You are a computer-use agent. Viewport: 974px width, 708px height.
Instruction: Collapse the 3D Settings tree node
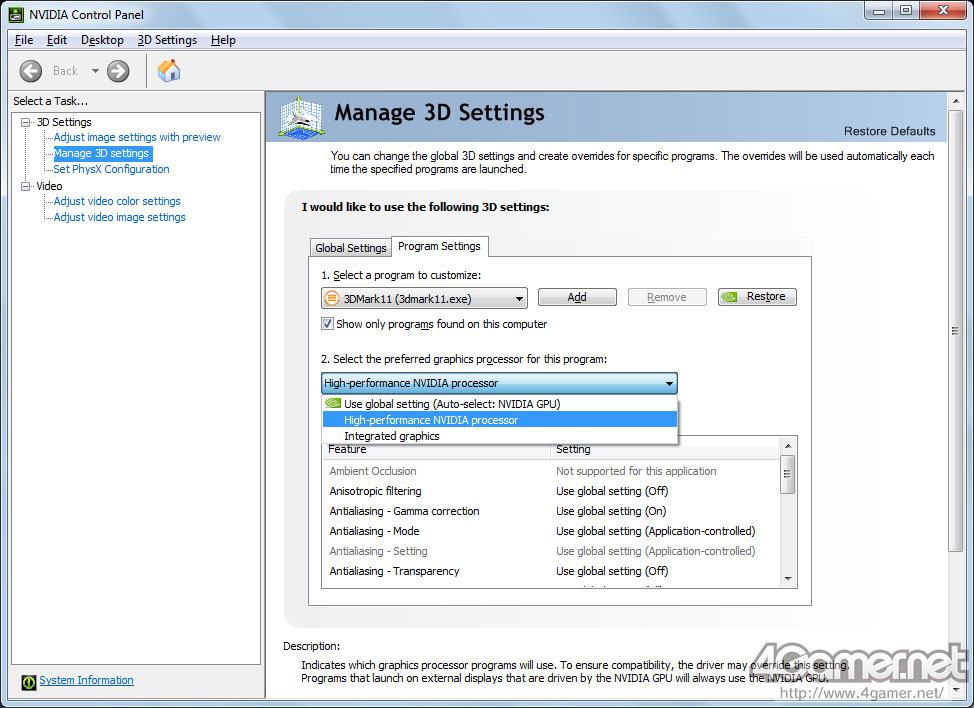pos(25,122)
